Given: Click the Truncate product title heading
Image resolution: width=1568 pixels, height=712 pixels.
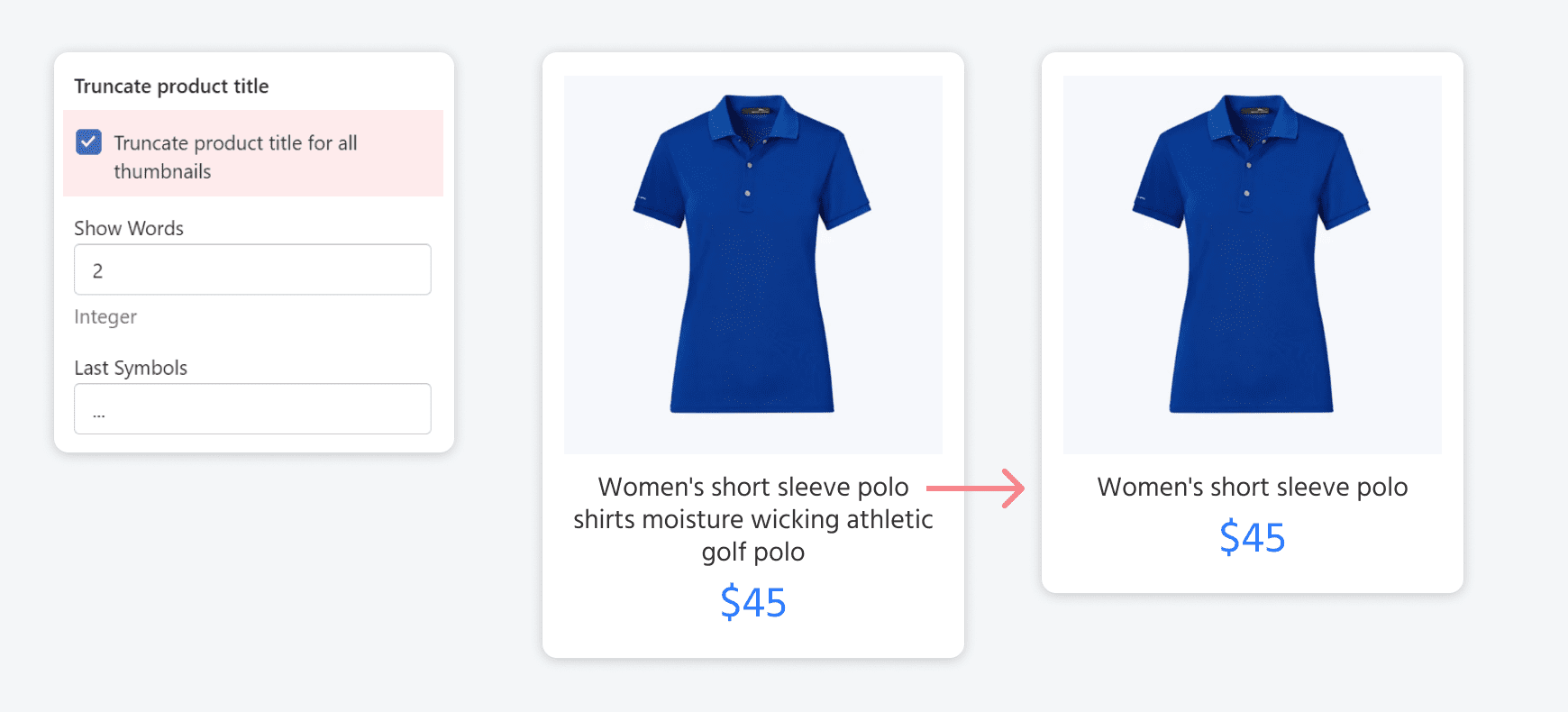Looking at the screenshot, I should [x=171, y=87].
